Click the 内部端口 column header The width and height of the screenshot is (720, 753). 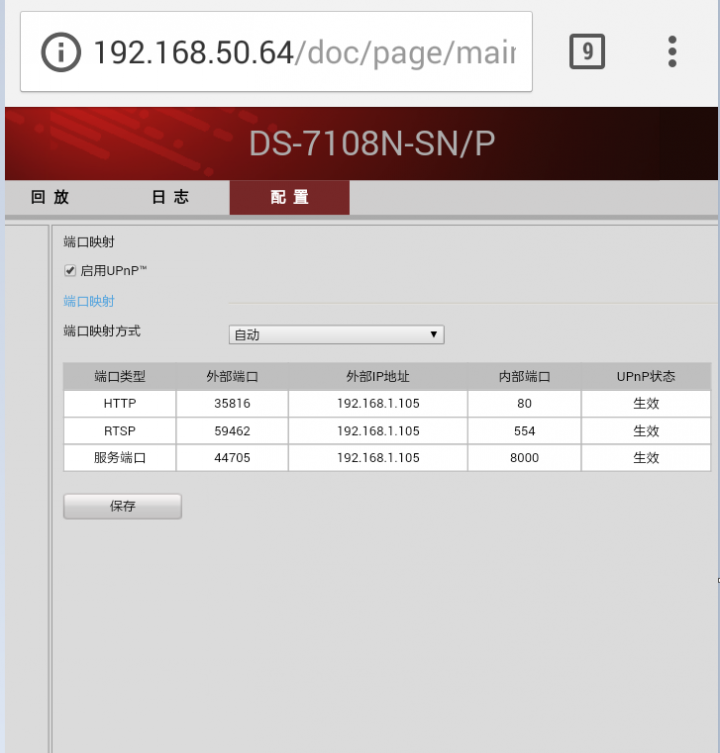[524, 376]
